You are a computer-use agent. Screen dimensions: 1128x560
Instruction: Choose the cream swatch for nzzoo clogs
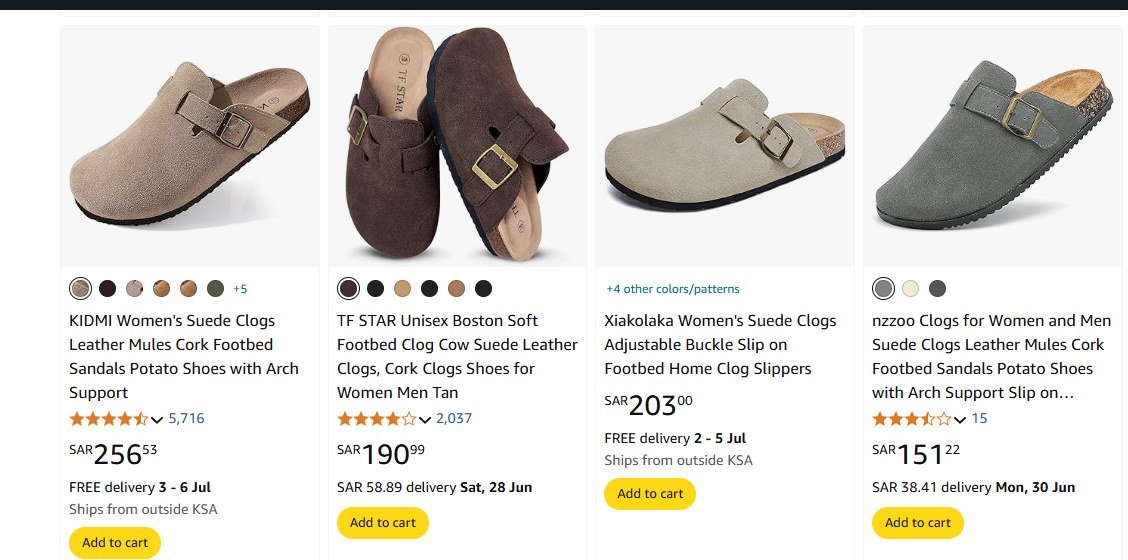tap(910, 289)
